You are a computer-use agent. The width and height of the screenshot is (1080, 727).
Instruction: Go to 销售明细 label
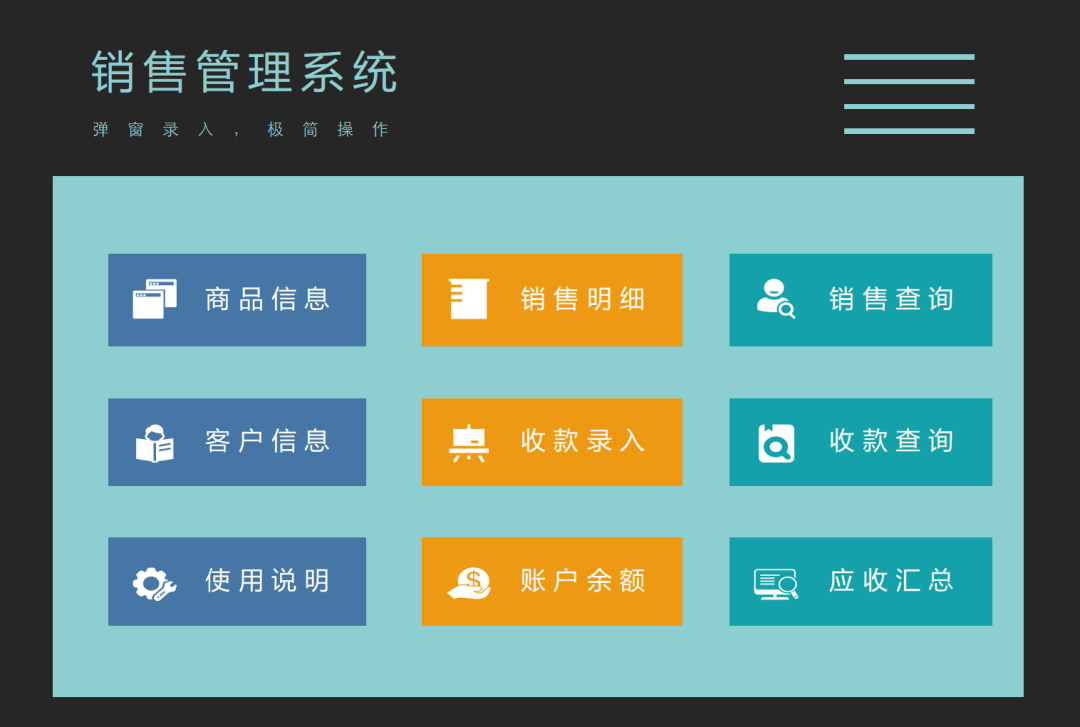tap(583, 299)
